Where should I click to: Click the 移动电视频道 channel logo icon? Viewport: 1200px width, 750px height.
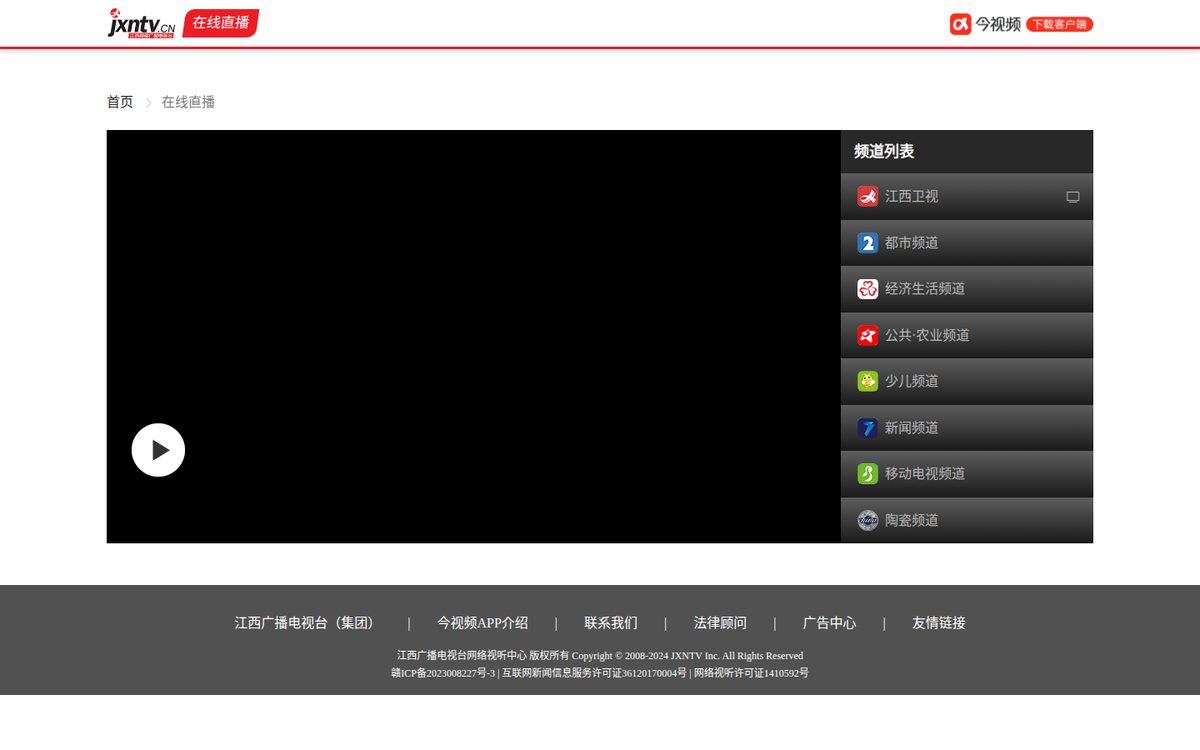coord(867,474)
